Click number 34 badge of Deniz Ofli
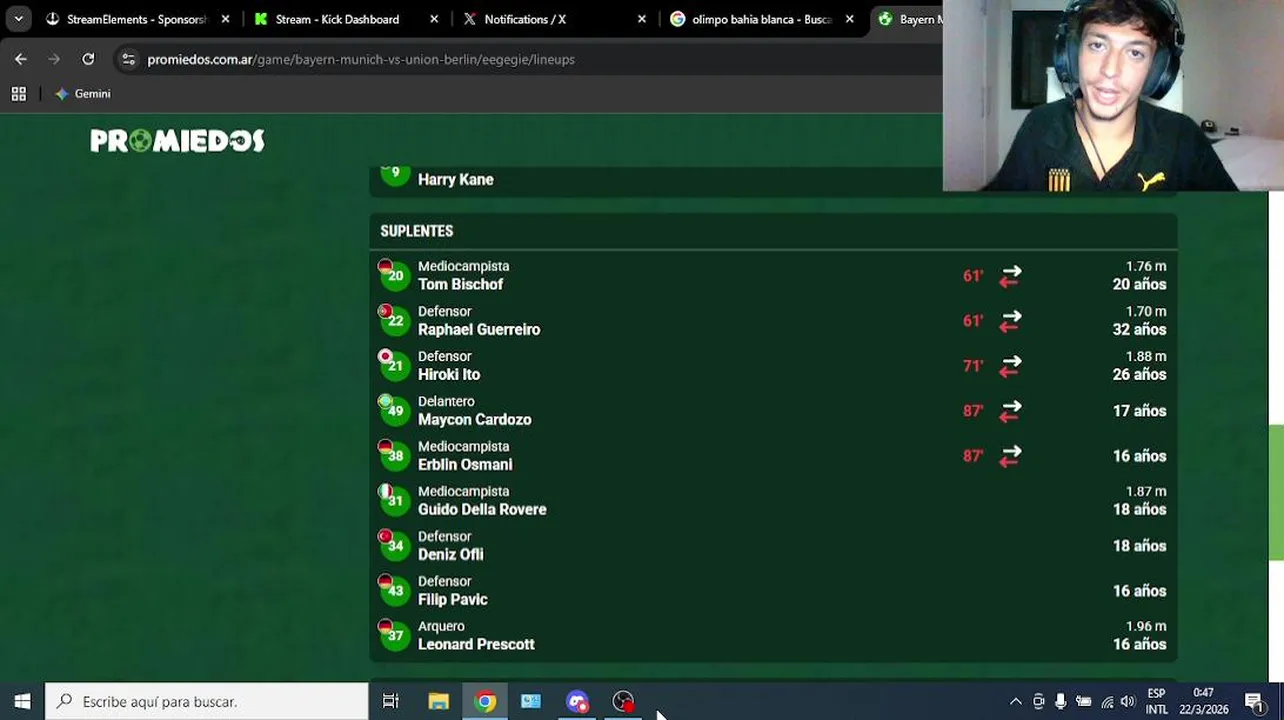 pos(395,546)
